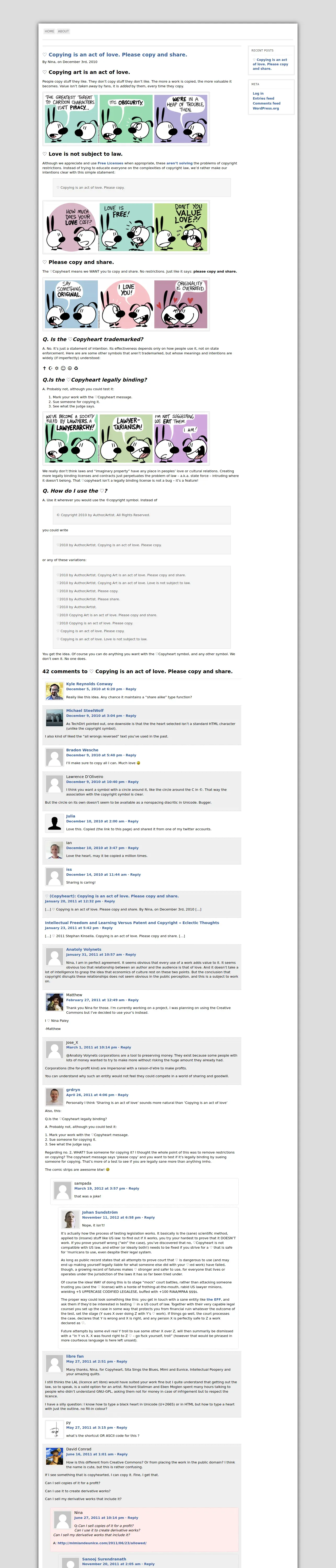Open the Entries feed link
The height and width of the screenshot is (1568, 336).
pyautogui.click(x=264, y=98)
